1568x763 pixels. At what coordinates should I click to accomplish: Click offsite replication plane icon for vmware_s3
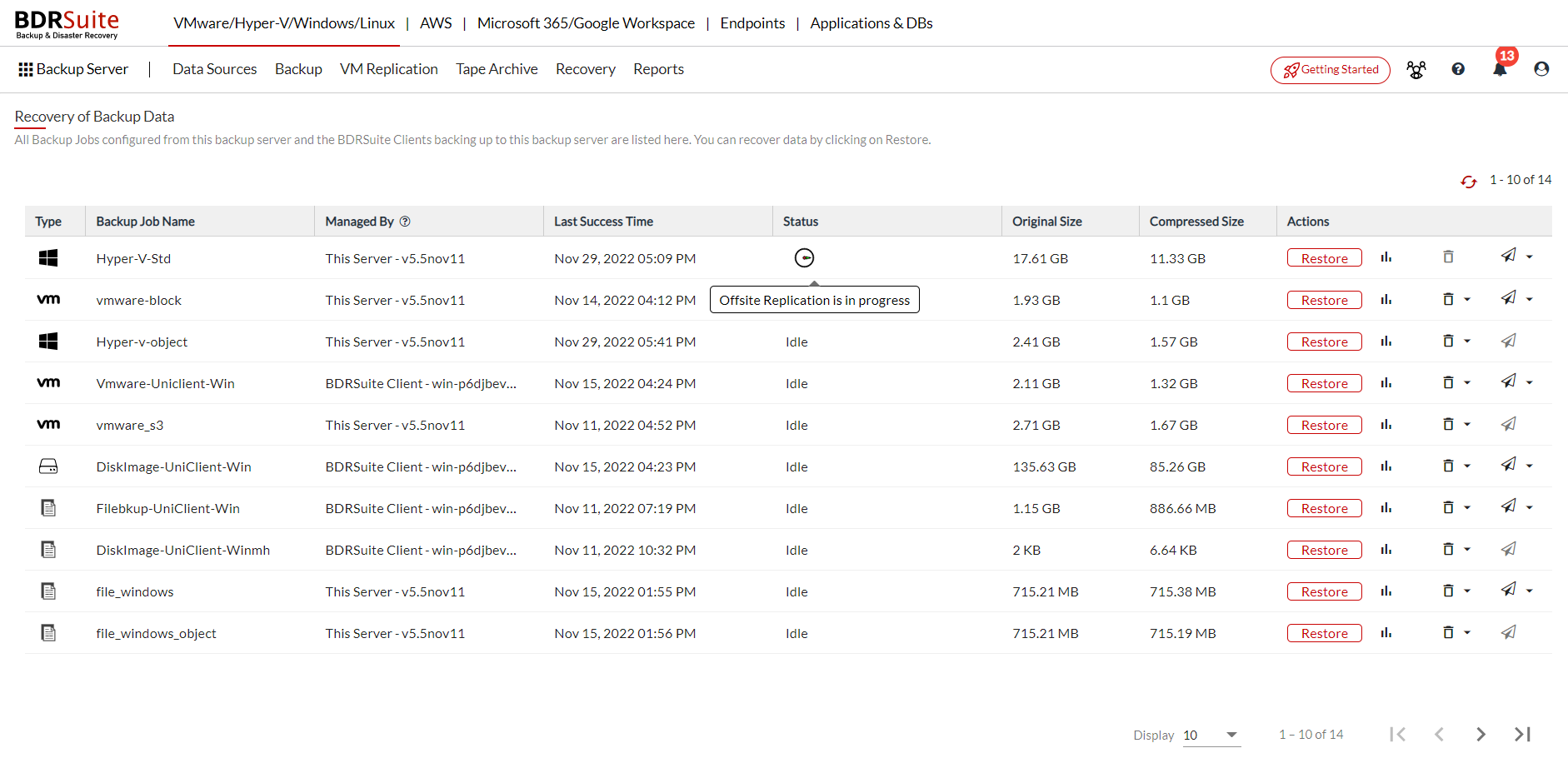[x=1509, y=424]
